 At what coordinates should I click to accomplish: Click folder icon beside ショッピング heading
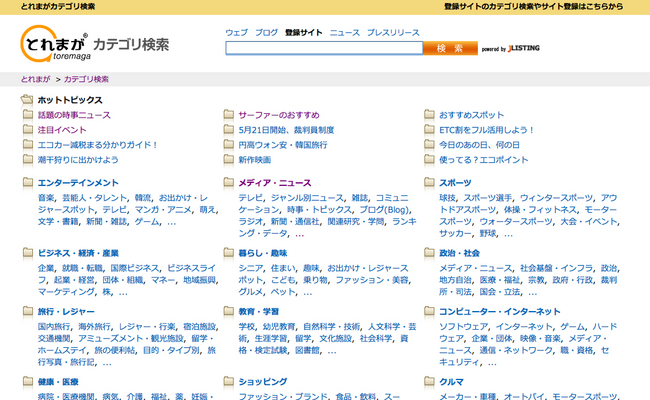(228, 381)
